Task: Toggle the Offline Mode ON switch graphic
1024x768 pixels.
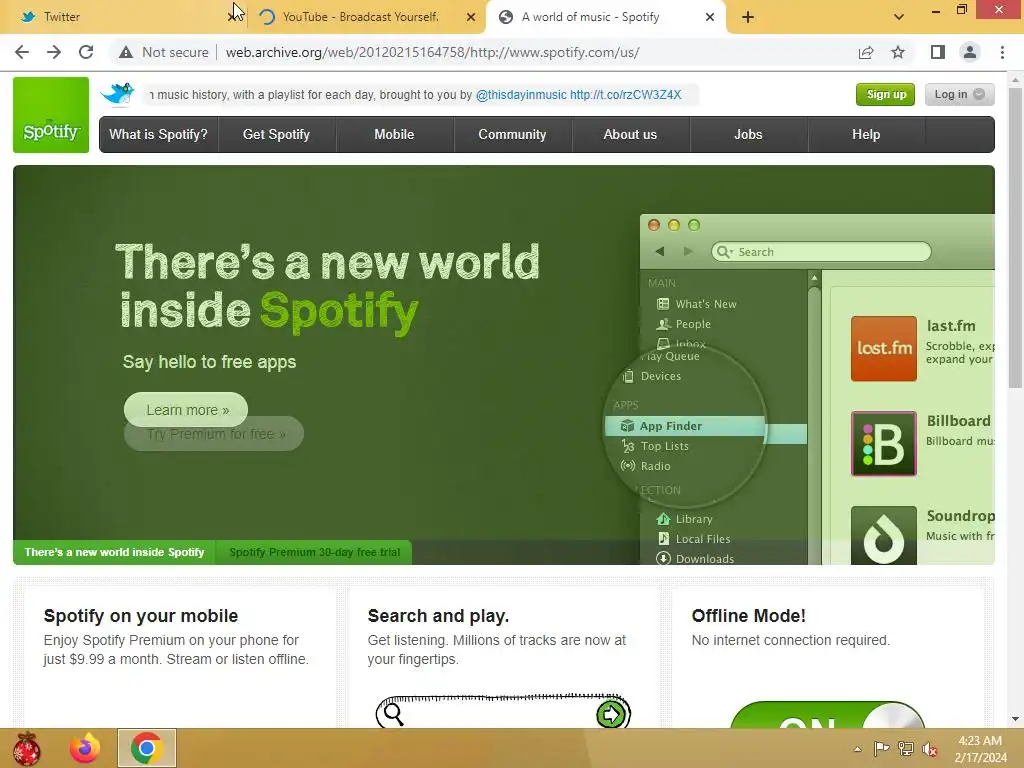Action: [x=827, y=714]
